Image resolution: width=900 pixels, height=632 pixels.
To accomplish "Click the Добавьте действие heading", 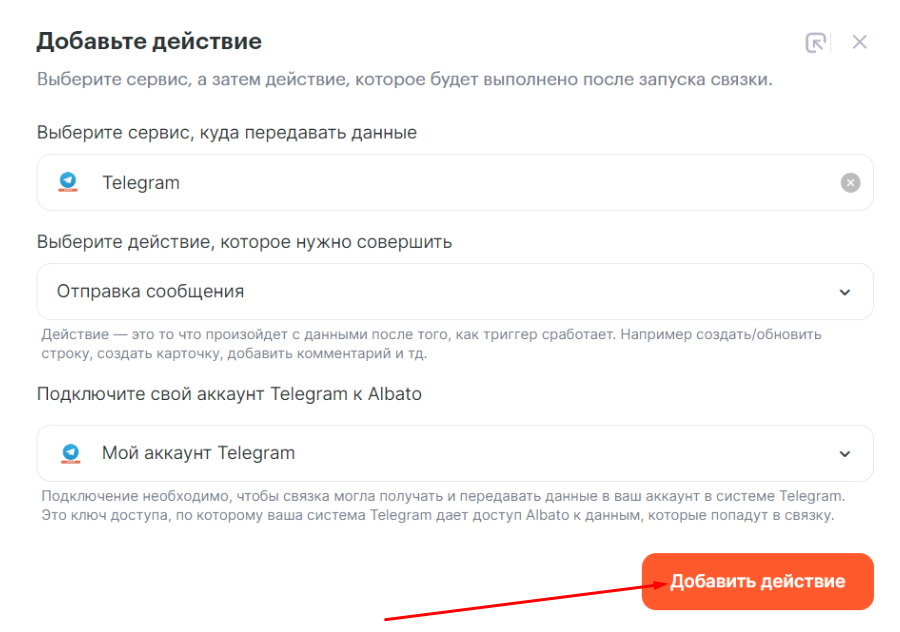I will click(149, 41).
